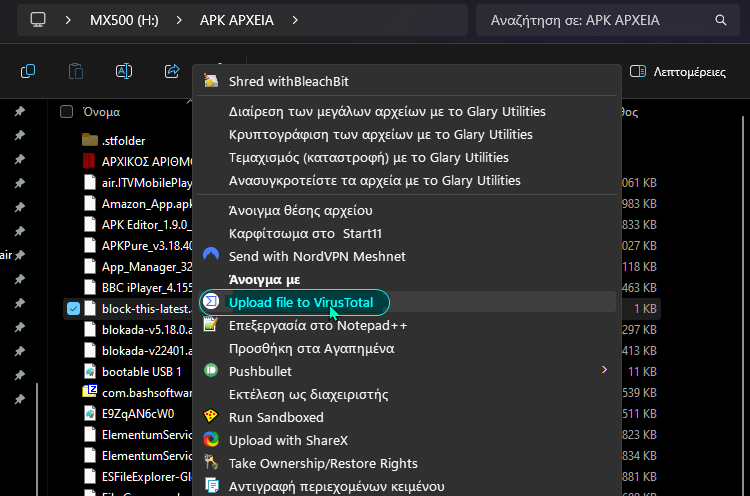Choose Upload file to VirusTotal

click(407, 302)
